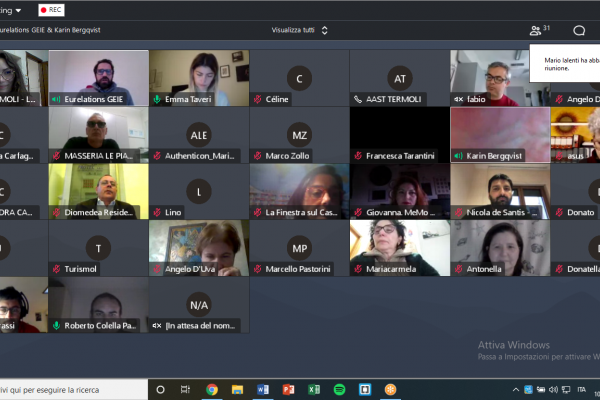Screen dimensions: 600x400
Task: Click muted mic icon beside Donato
Action: [x=559, y=212]
